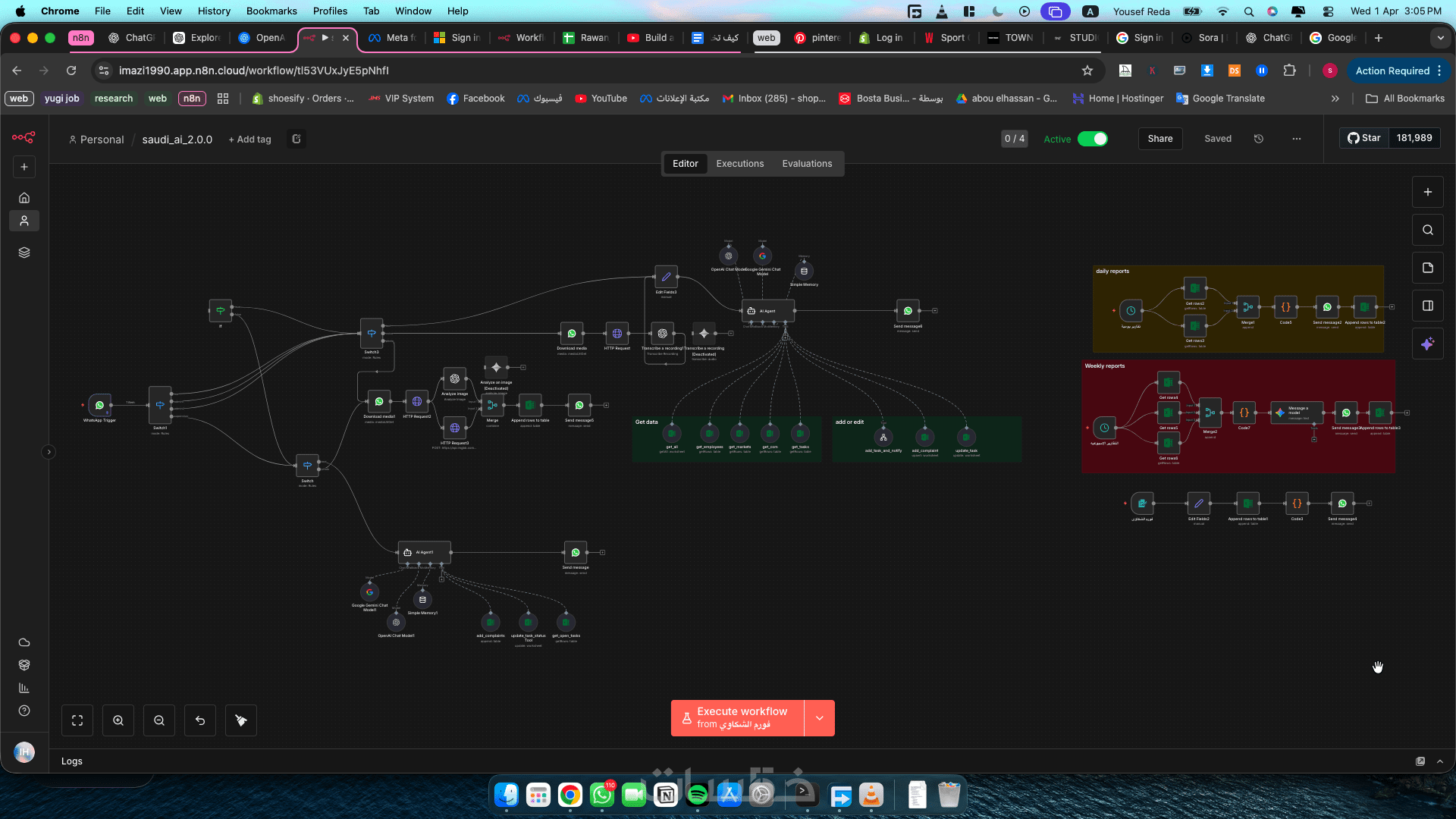This screenshot has width=1456, height=819.
Task: Click the zoom in magnifier icon
Action: point(118,720)
